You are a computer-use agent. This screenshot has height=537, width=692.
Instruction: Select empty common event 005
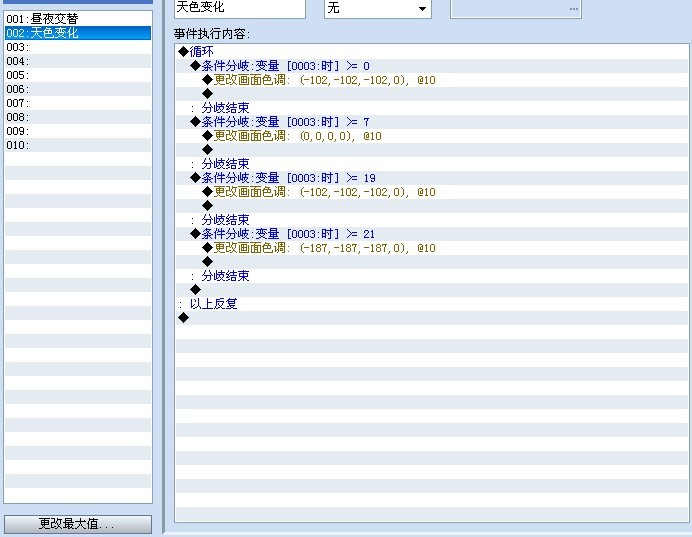click(x=78, y=75)
